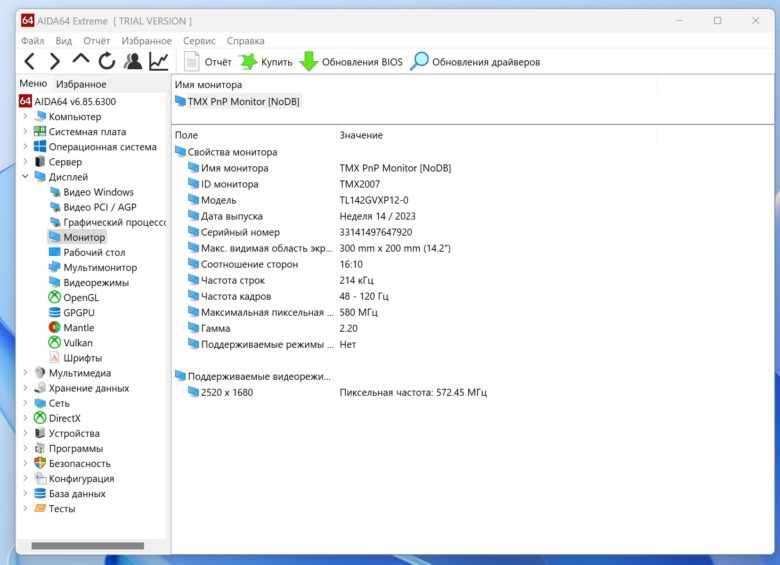Open the GPGPU item icon
The height and width of the screenshot is (565, 780).
tap(54, 312)
